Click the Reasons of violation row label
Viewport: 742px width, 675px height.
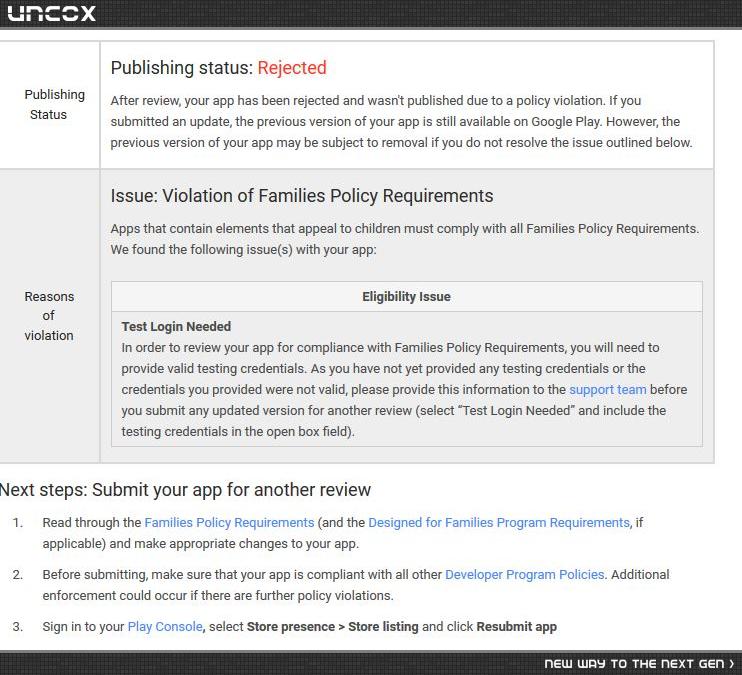[x=49, y=316]
